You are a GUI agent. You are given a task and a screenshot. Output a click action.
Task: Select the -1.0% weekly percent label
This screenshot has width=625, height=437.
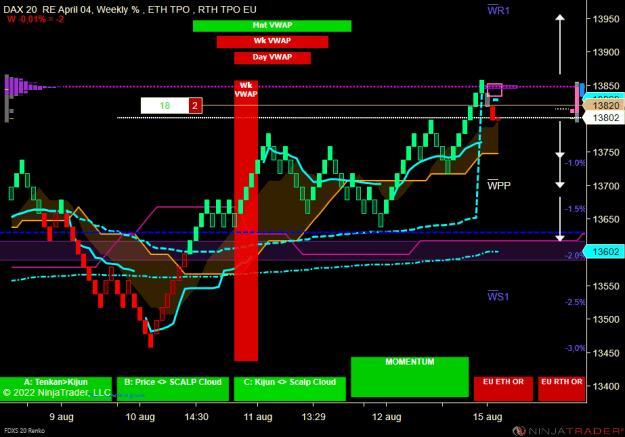[575, 163]
